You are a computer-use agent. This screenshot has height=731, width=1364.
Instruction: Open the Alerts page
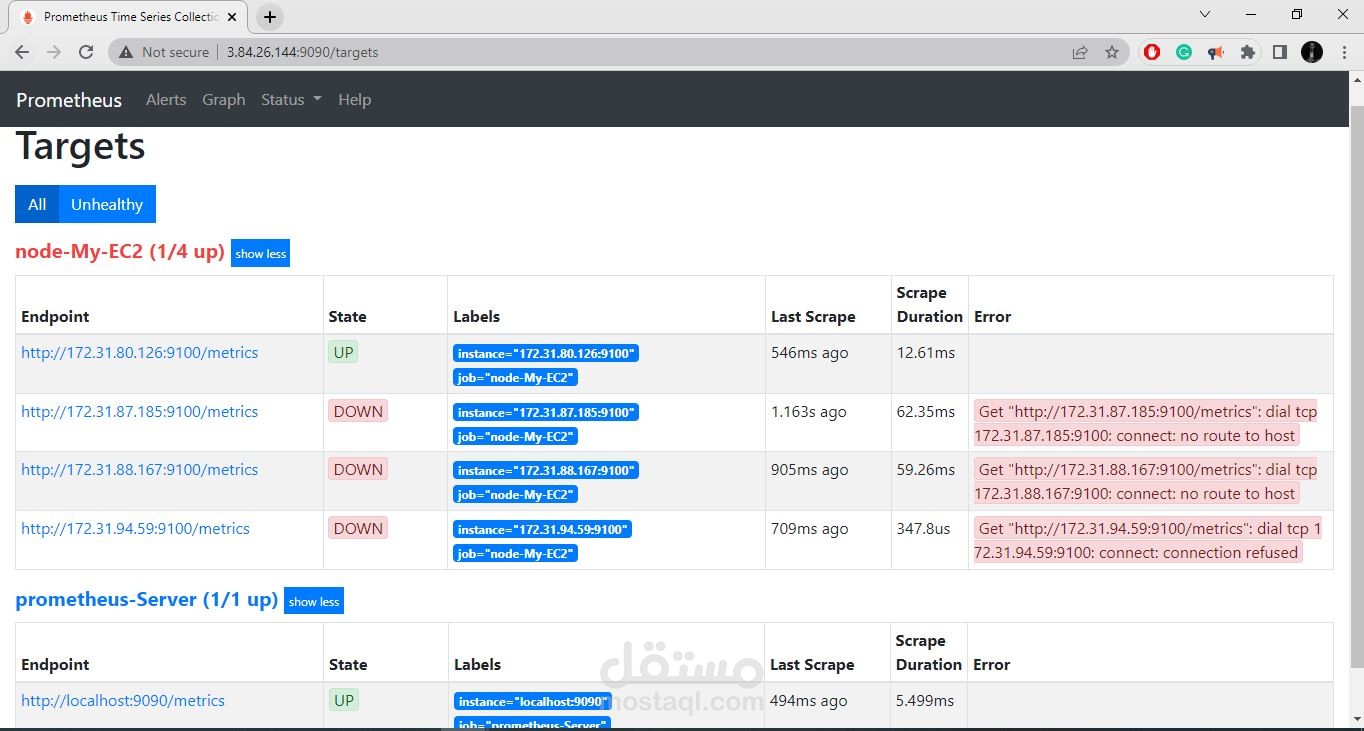pyautogui.click(x=166, y=100)
